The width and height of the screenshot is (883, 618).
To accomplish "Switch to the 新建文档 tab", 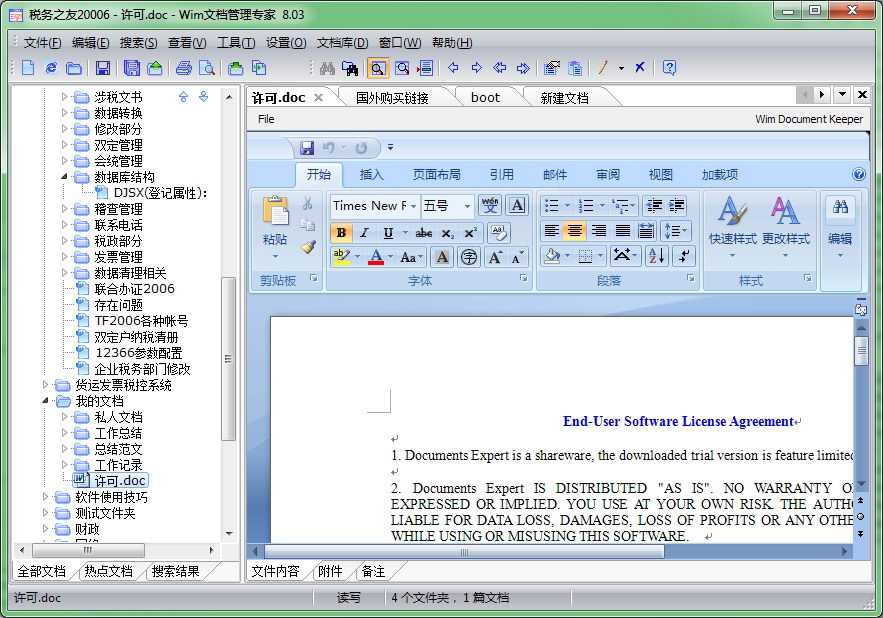I will pyautogui.click(x=564, y=98).
